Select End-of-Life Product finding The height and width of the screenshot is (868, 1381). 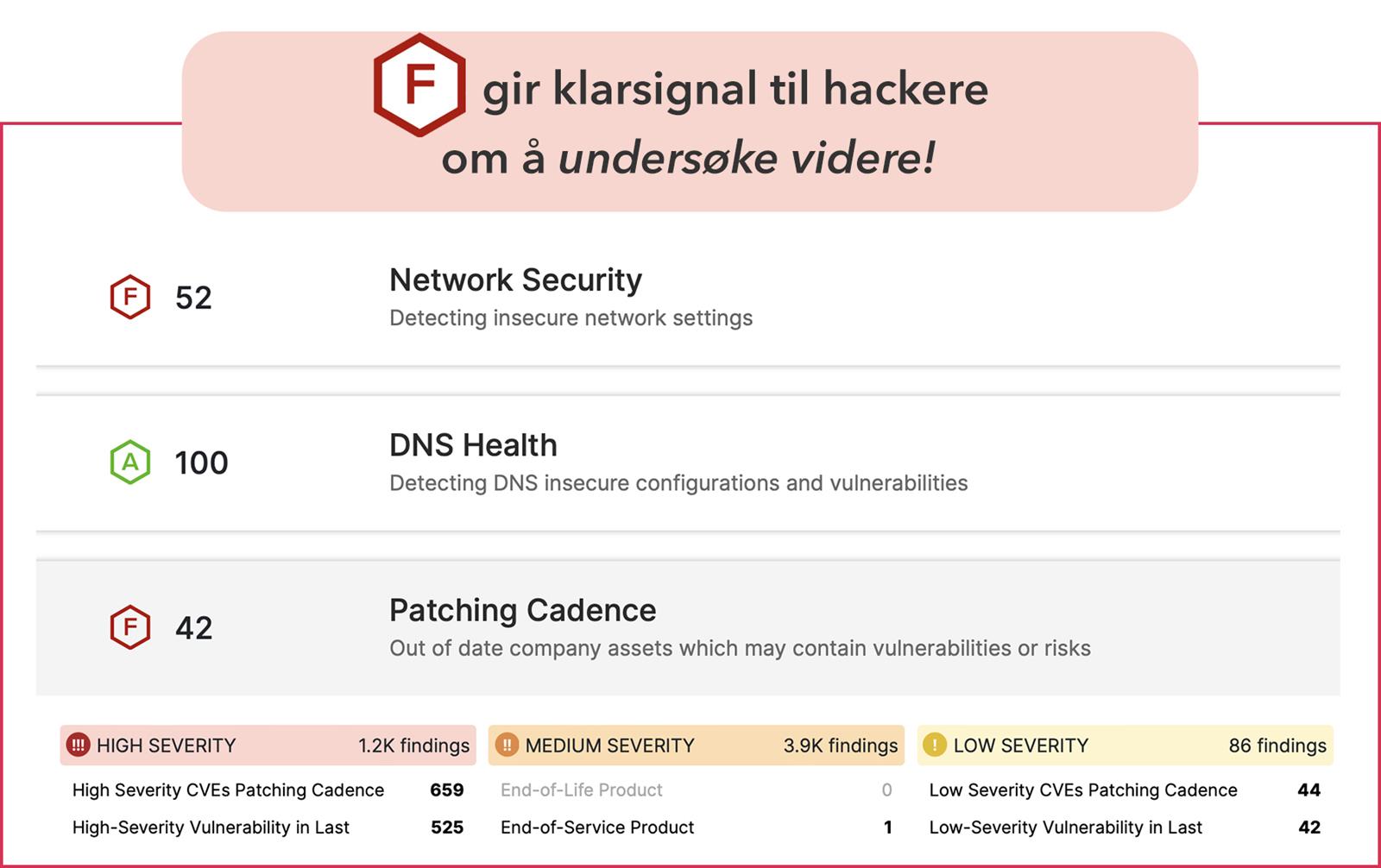coord(697,790)
